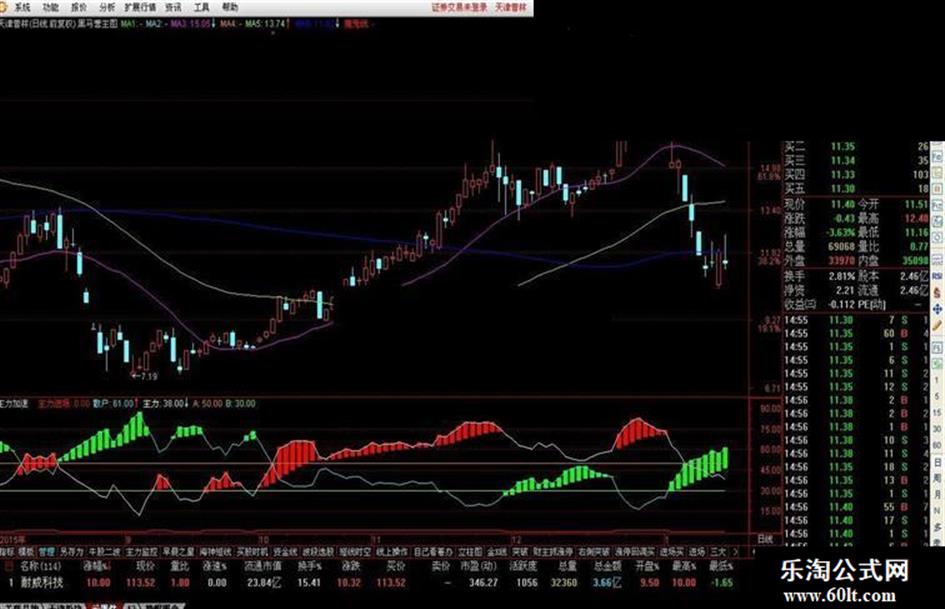Switch to 1-minute period in right toolbar
The width and height of the screenshot is (945, 609).
tap(938, 380)
